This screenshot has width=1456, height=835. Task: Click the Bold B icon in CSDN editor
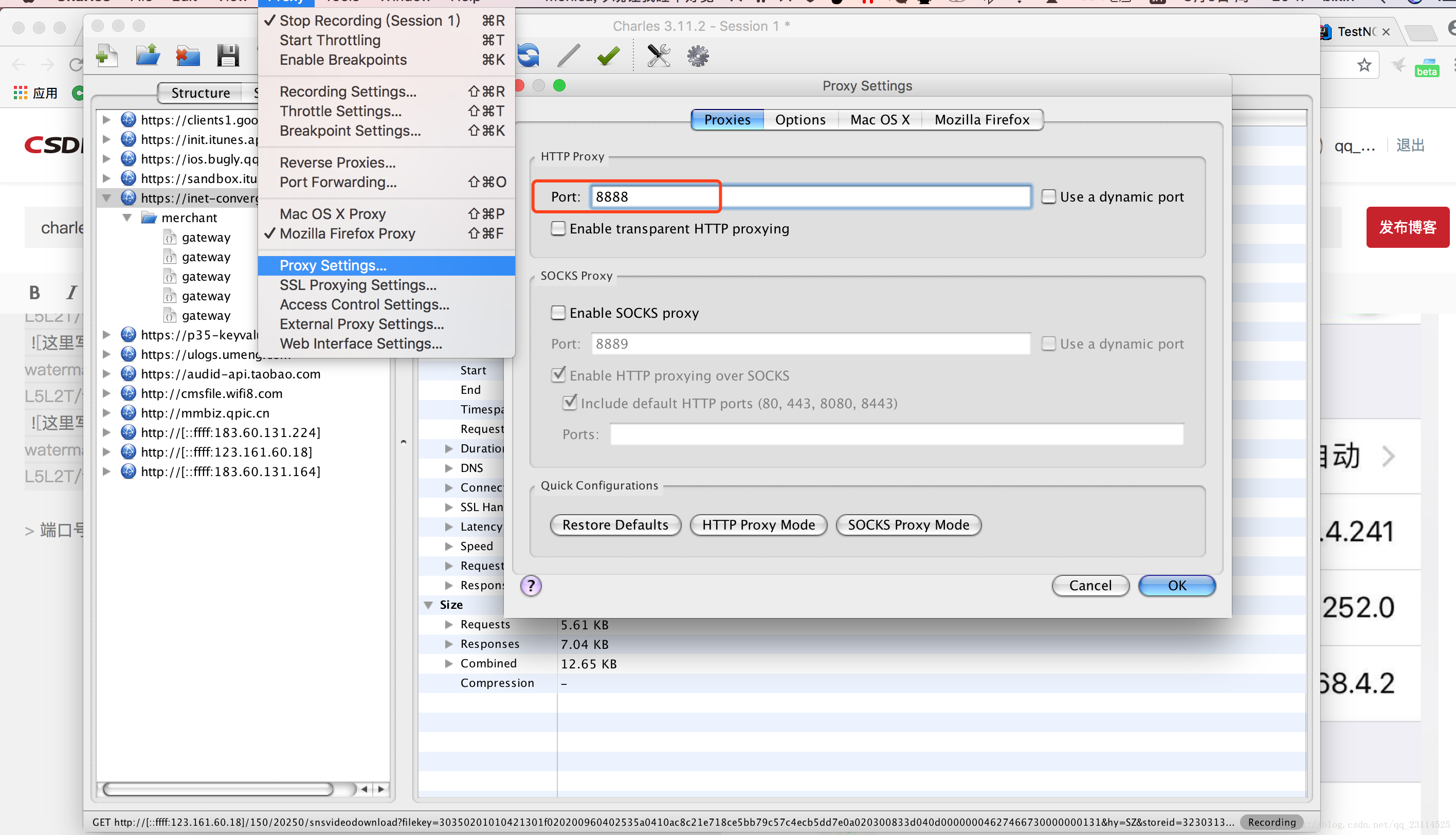click(x=34, y=293)
